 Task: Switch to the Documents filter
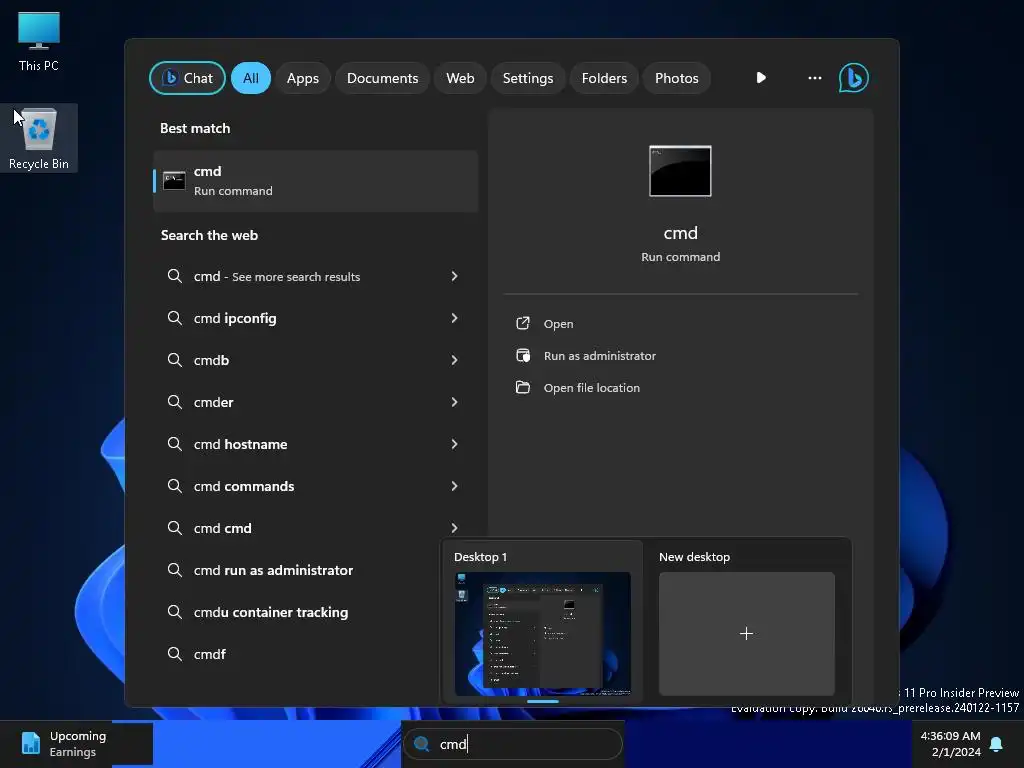382,78
